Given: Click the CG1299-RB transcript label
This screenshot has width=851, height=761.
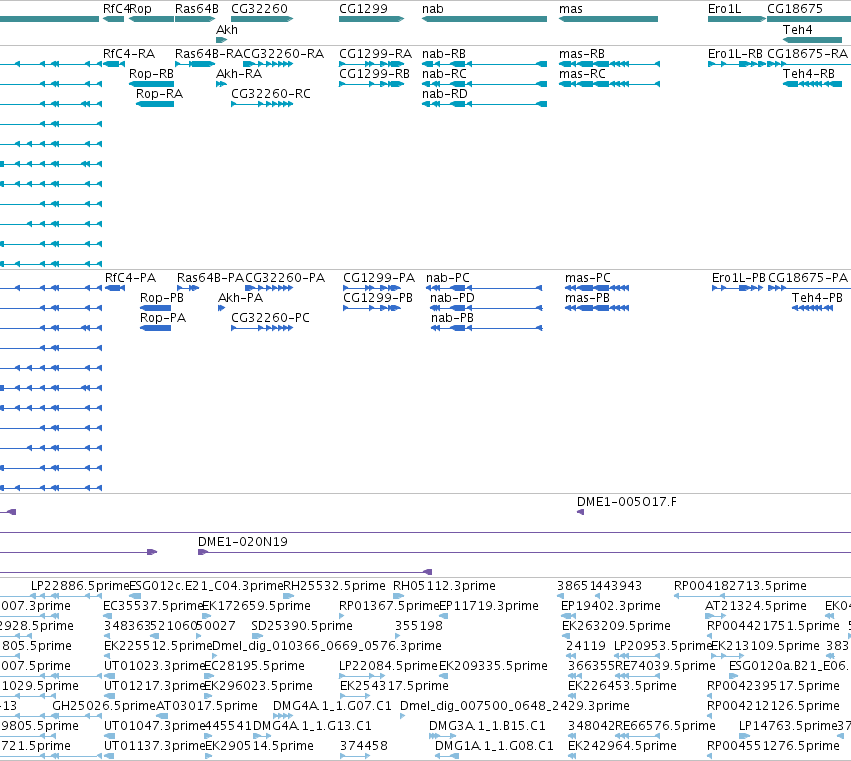Looking at the screenshot, I should click(x=374, y=74).
